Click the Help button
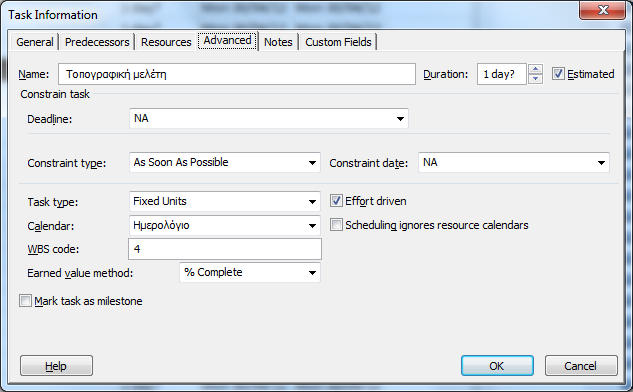The width and height of the screenshot is (633, 392). point(56,366)
